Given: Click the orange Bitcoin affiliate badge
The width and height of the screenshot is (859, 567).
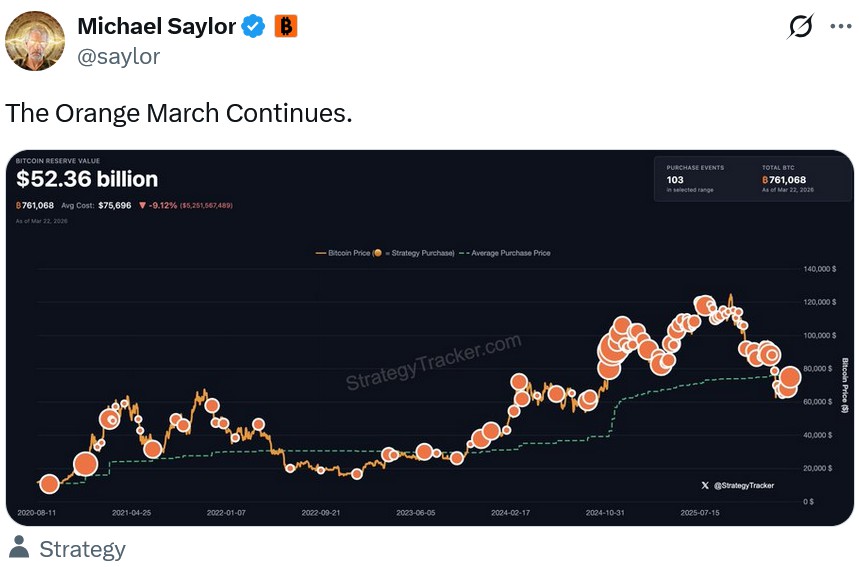Looking at the screenshot, I should click(286, 26).
